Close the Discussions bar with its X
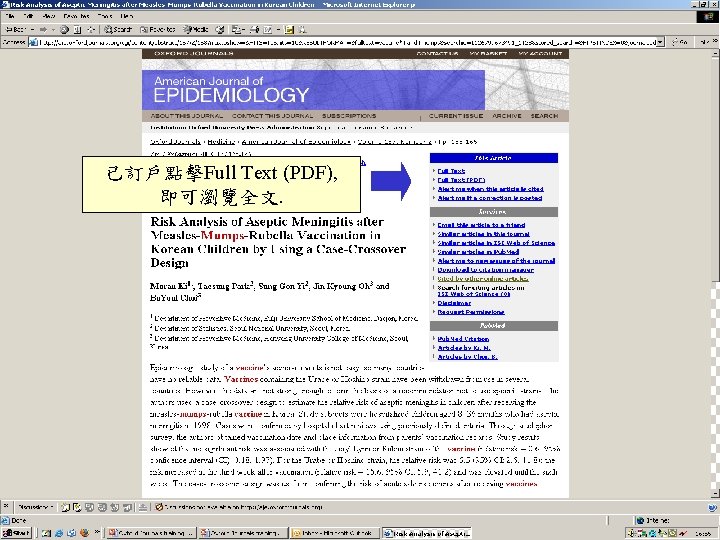Screen dimensions: 720x540 point(6,506)
